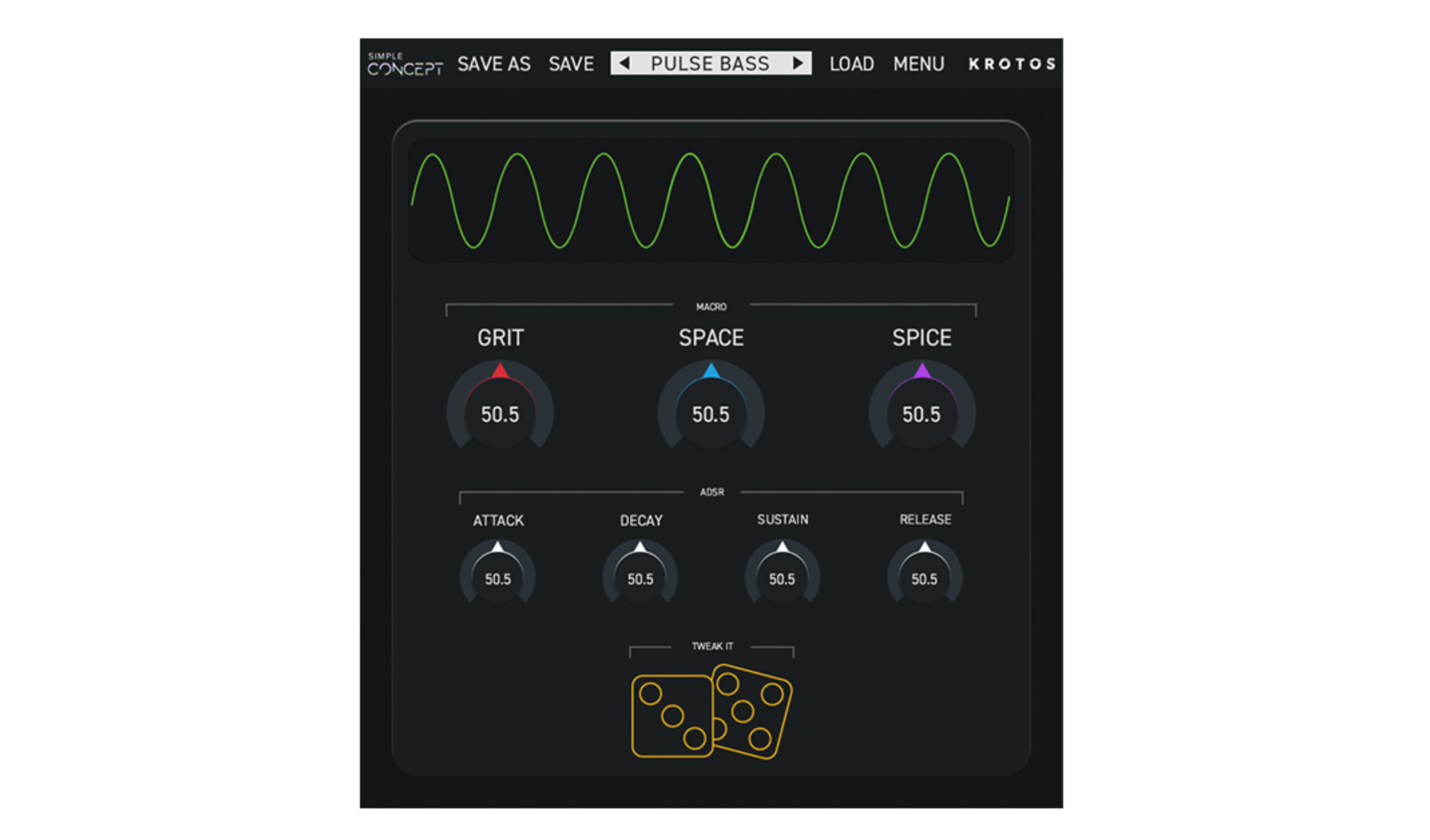Click the Simple Concept logo

click(x=404, y=64)
